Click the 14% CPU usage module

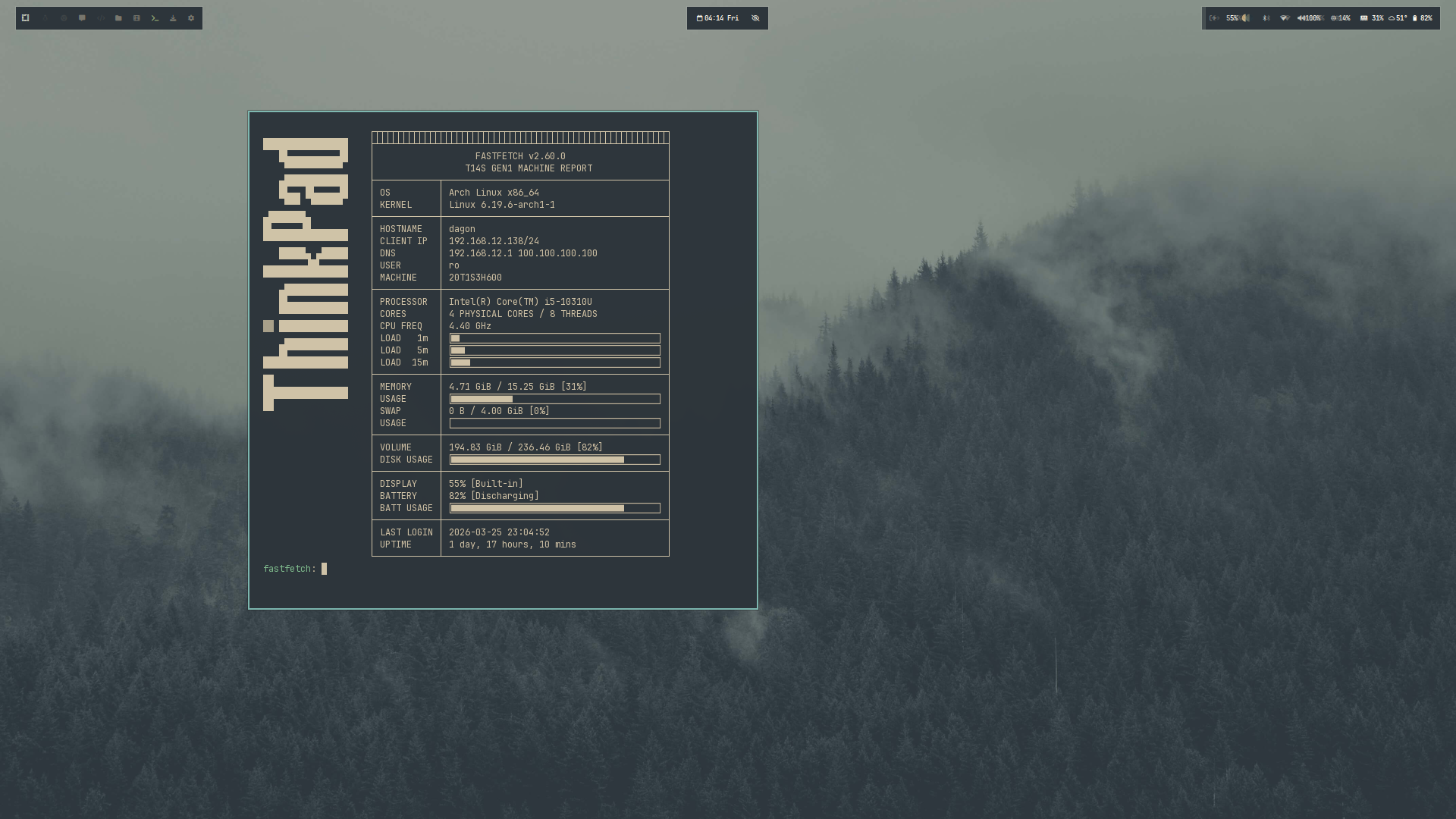coord(1340,18)
